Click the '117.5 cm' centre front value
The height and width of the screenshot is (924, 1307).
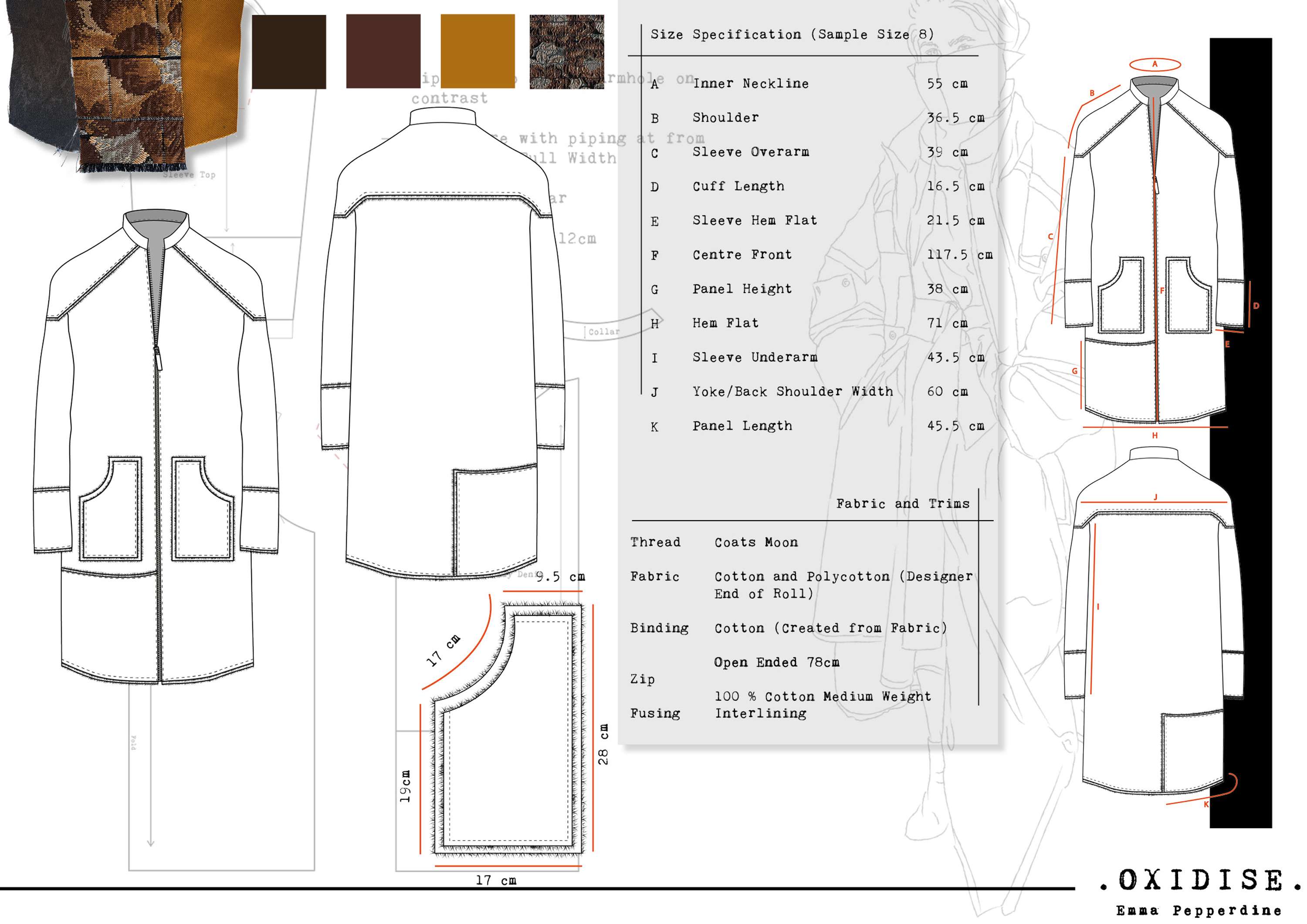click(x=959, y=254)
